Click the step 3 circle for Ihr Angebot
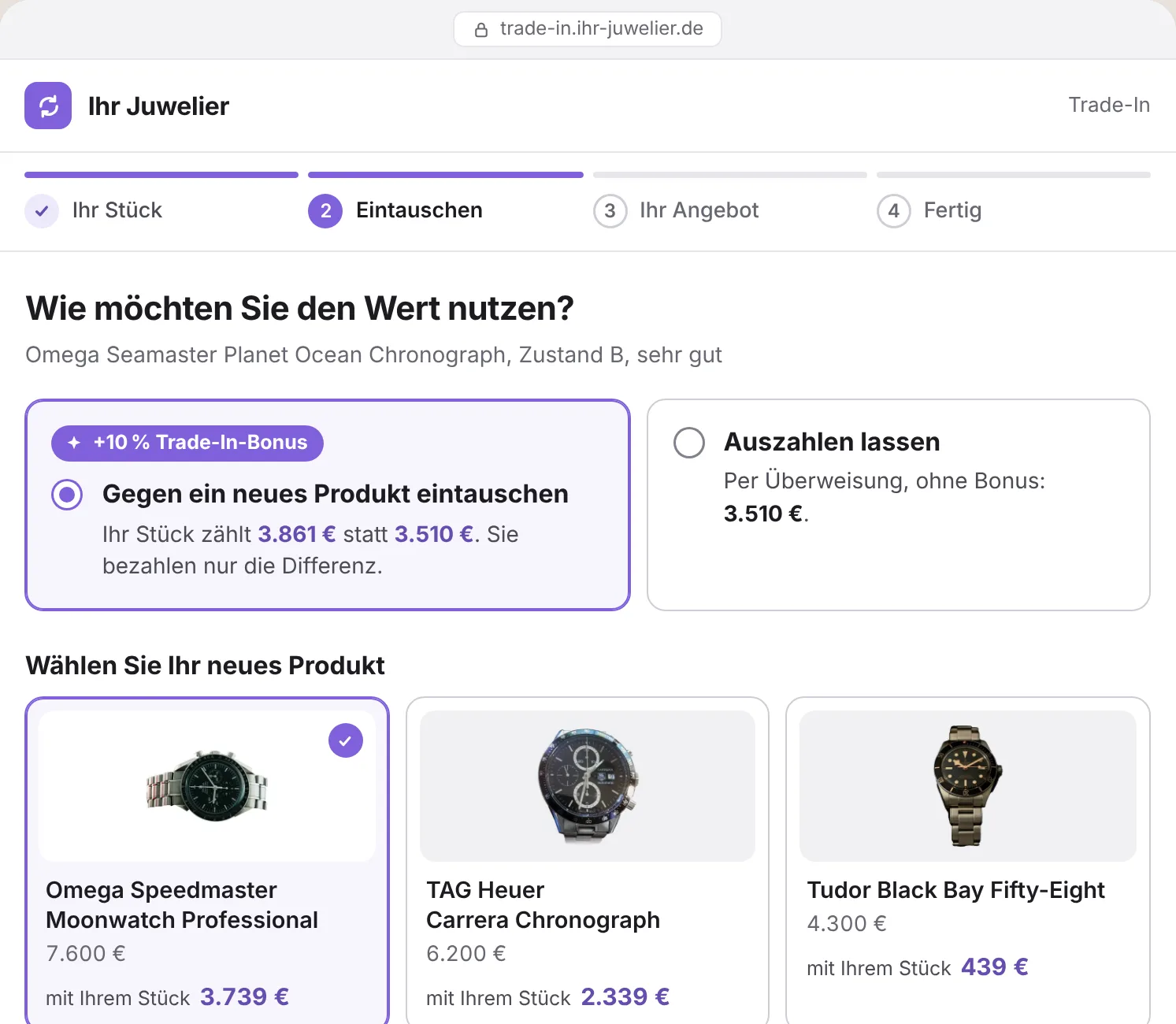Screen dimensions: 1176x1024 610,211
